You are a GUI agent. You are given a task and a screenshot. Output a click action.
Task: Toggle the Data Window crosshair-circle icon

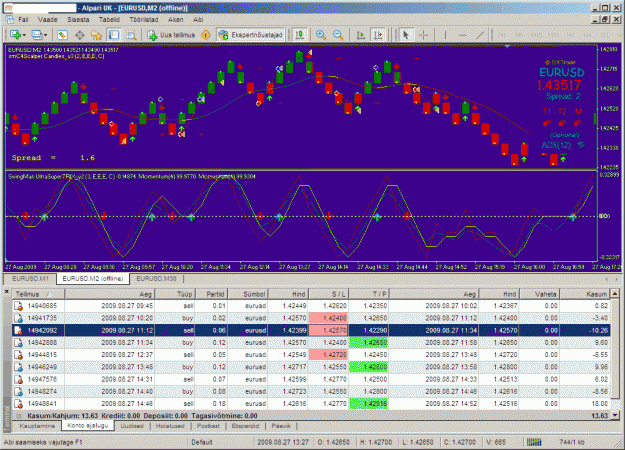80,35
